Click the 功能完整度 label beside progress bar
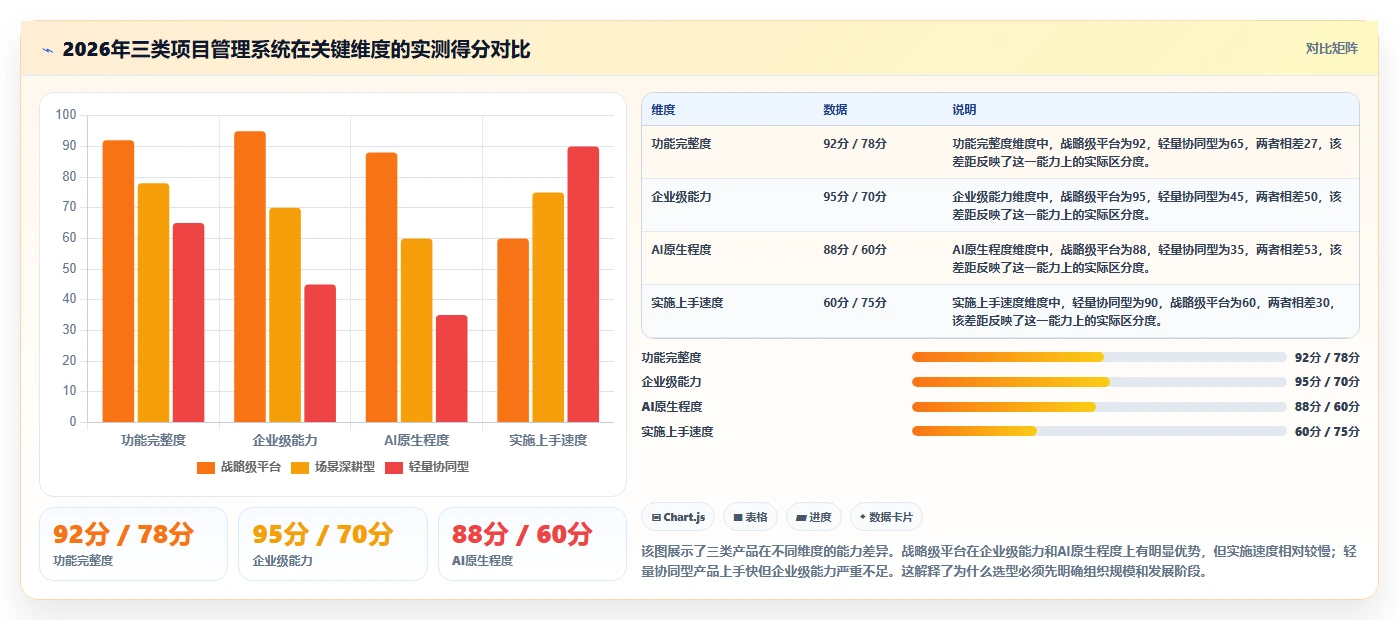 (x=671, y=357)
